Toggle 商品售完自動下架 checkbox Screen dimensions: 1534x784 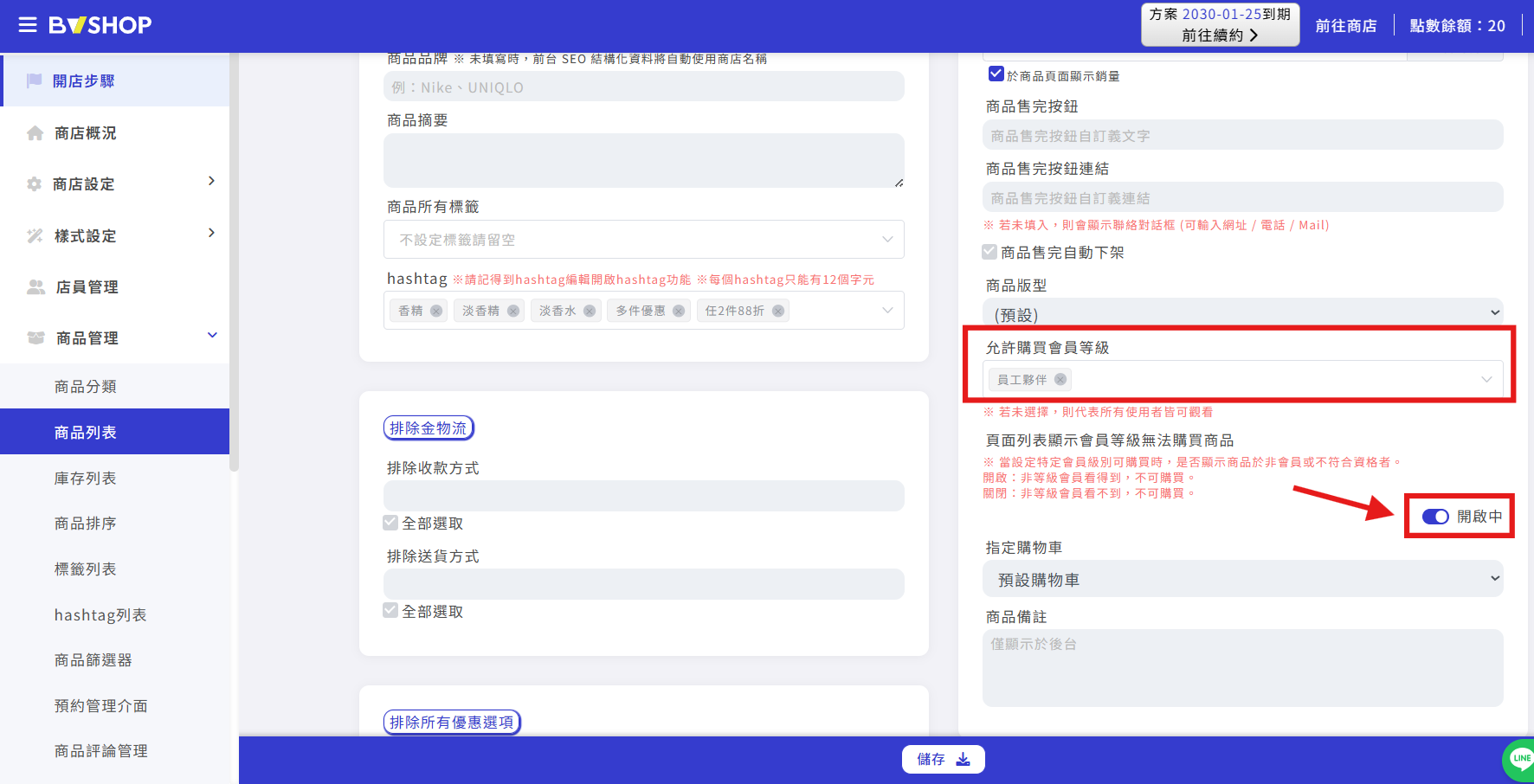pos(989,252)
